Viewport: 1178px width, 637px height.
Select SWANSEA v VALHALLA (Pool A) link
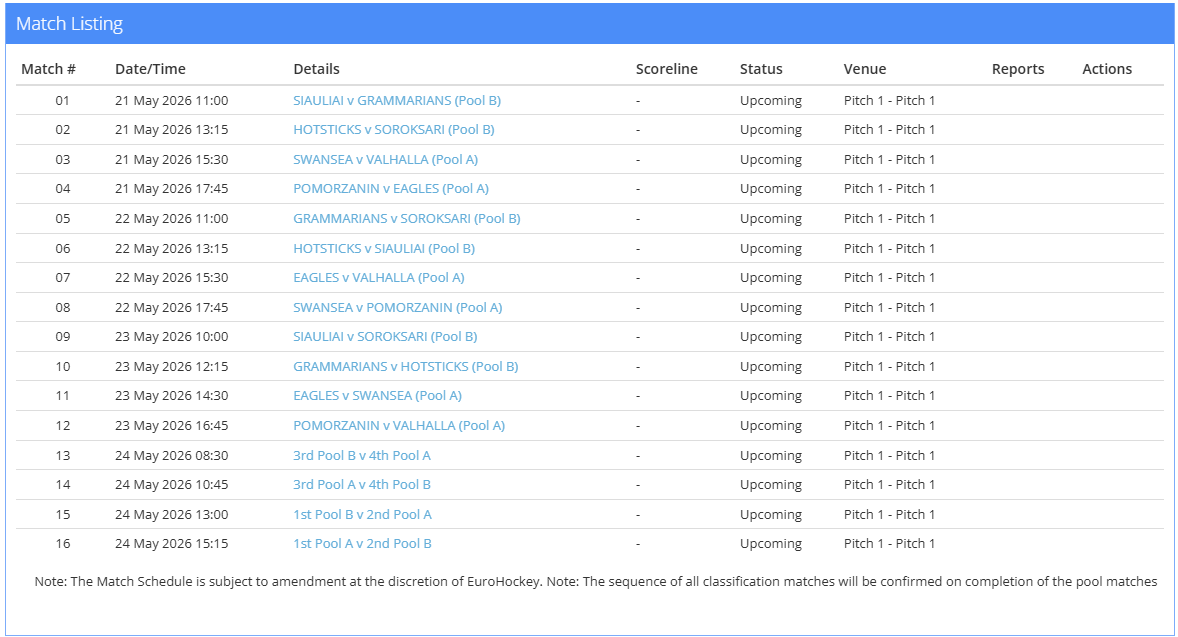(x=385, y=159)
